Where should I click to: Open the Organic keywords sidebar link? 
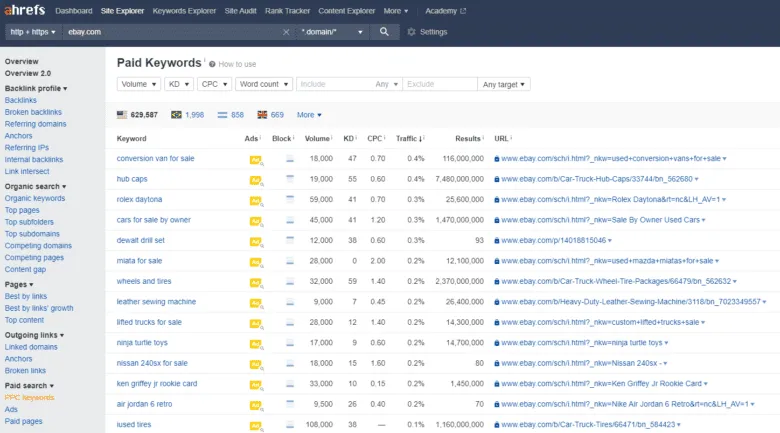[35, 199]
